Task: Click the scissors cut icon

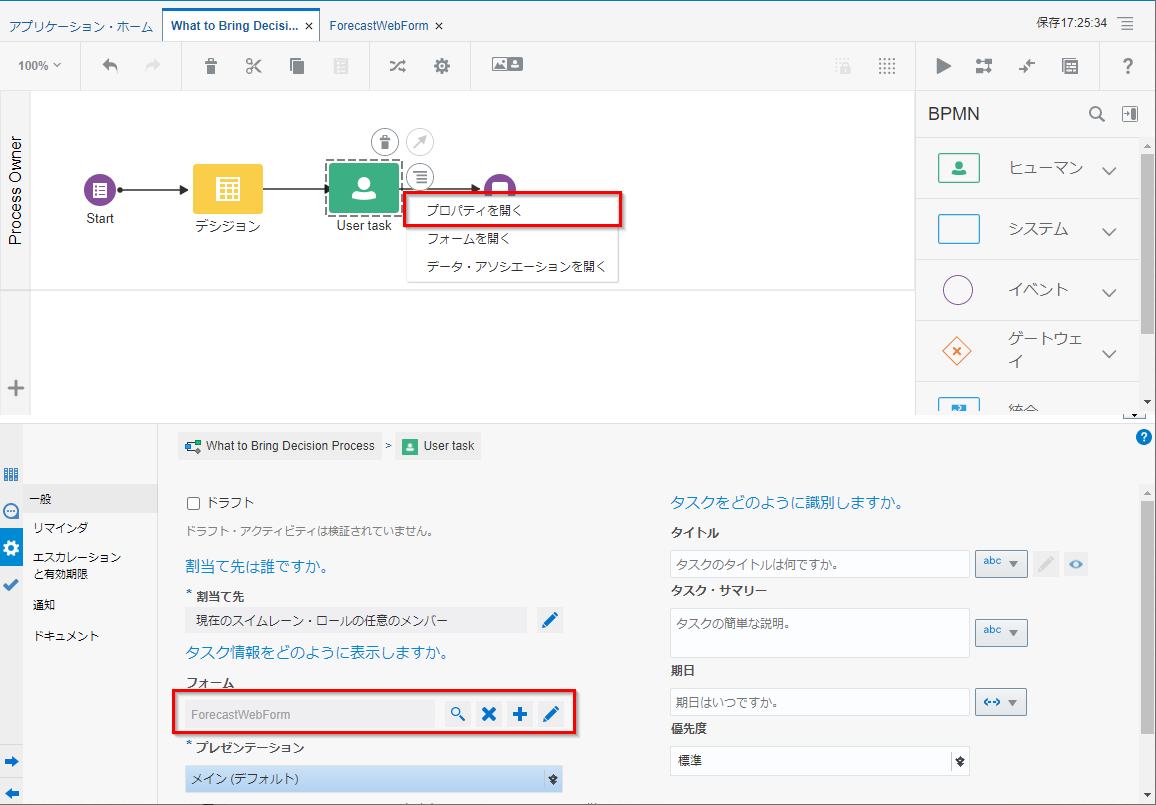Action: coord(253,66)
